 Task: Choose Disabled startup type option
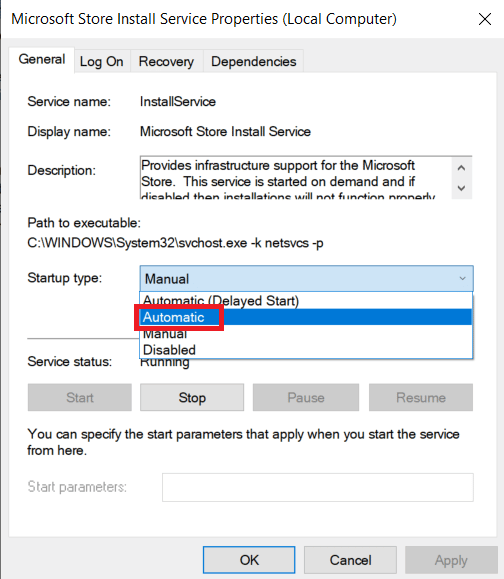[x=306, y=350]
